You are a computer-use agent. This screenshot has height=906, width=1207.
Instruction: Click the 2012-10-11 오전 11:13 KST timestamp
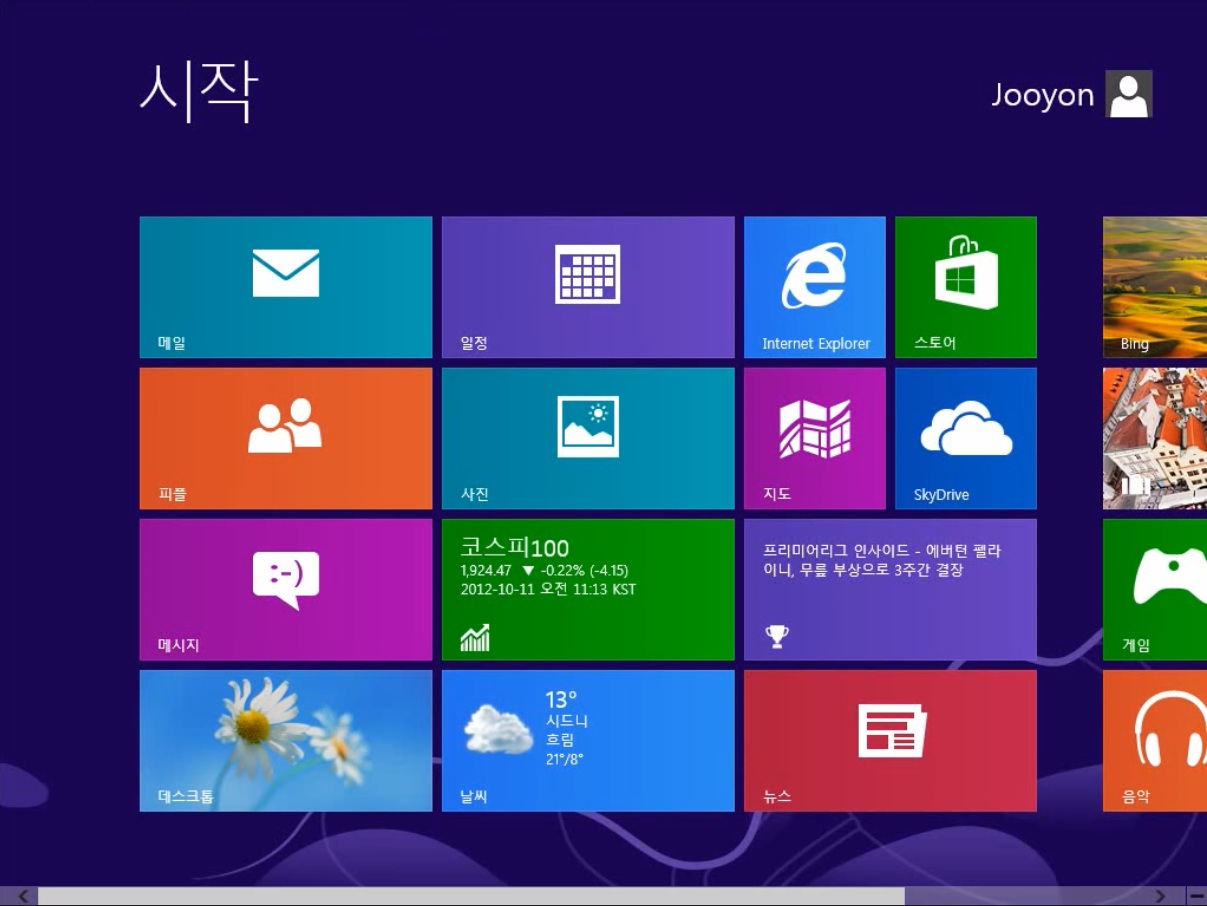pyautogui.click(x=548, y=589)
